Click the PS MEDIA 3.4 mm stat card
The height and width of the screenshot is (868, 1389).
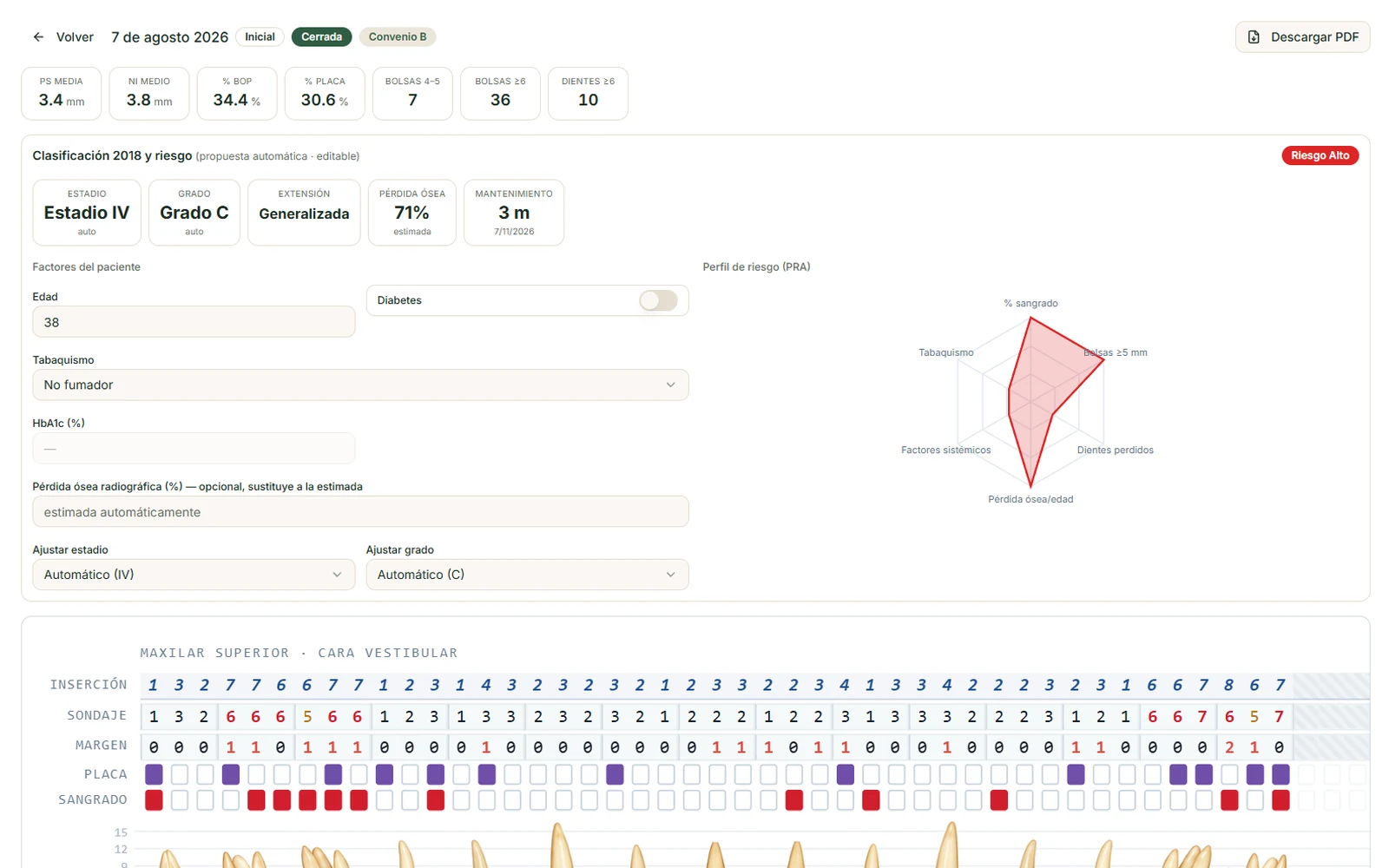(62, 94)
